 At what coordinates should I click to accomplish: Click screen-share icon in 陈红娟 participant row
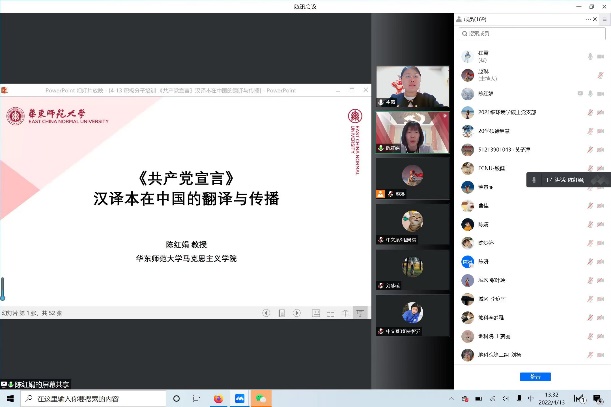[x=580, y=94]
